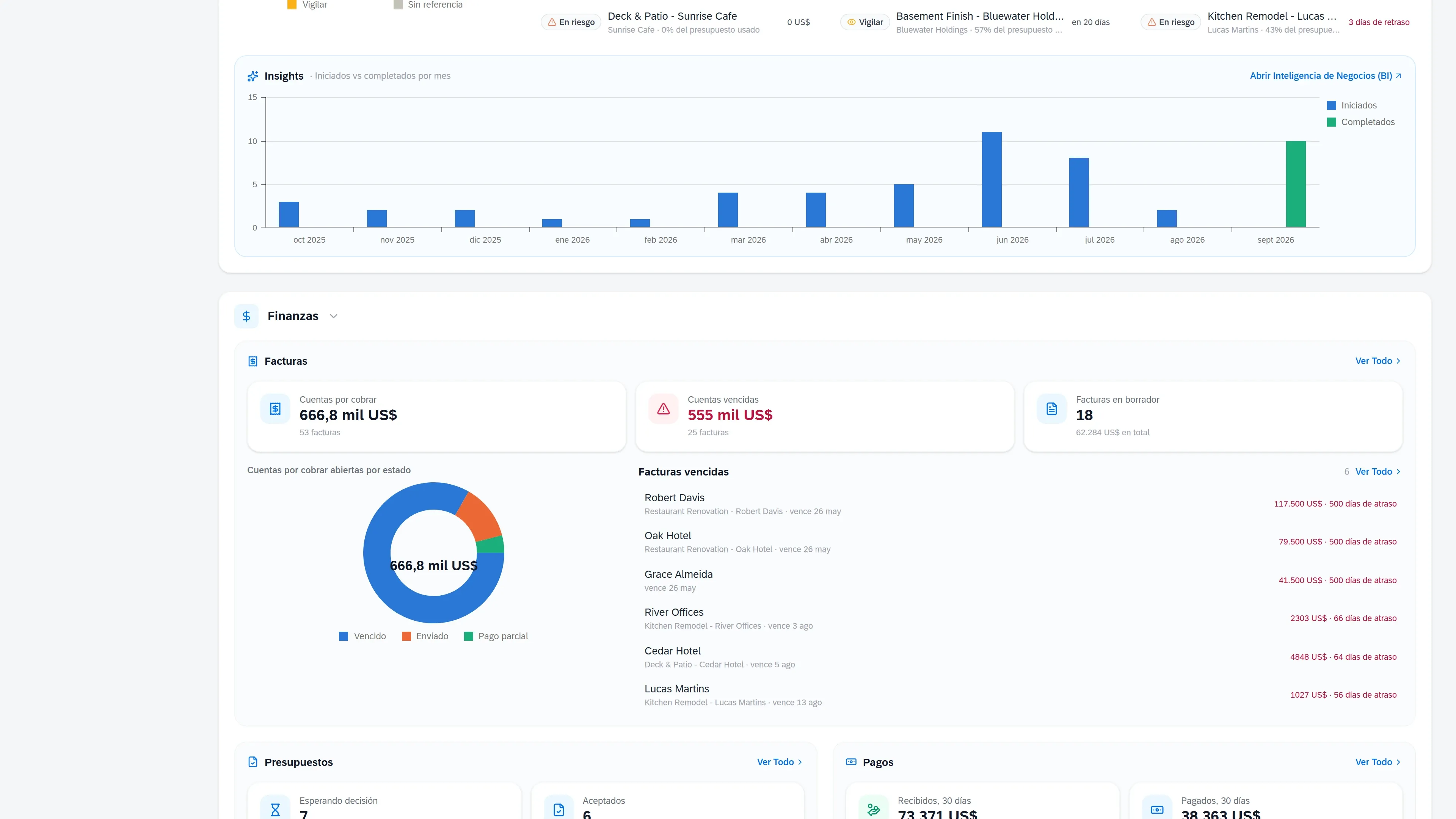Click the En riesgo badge for Sunrise Cafe
The image size is (1456, 819).
[571, 22]
